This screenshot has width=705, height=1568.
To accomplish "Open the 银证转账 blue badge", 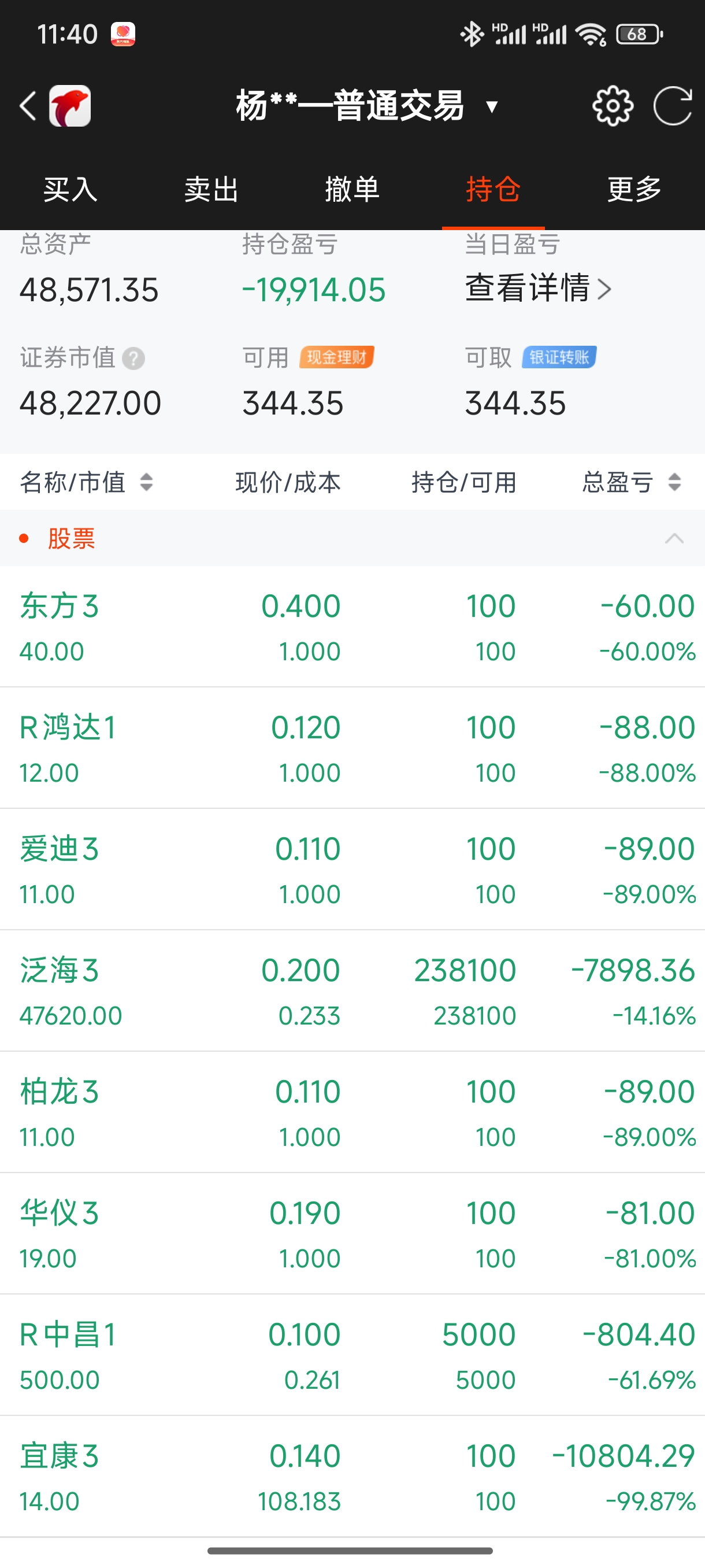I will pos(559,357).
